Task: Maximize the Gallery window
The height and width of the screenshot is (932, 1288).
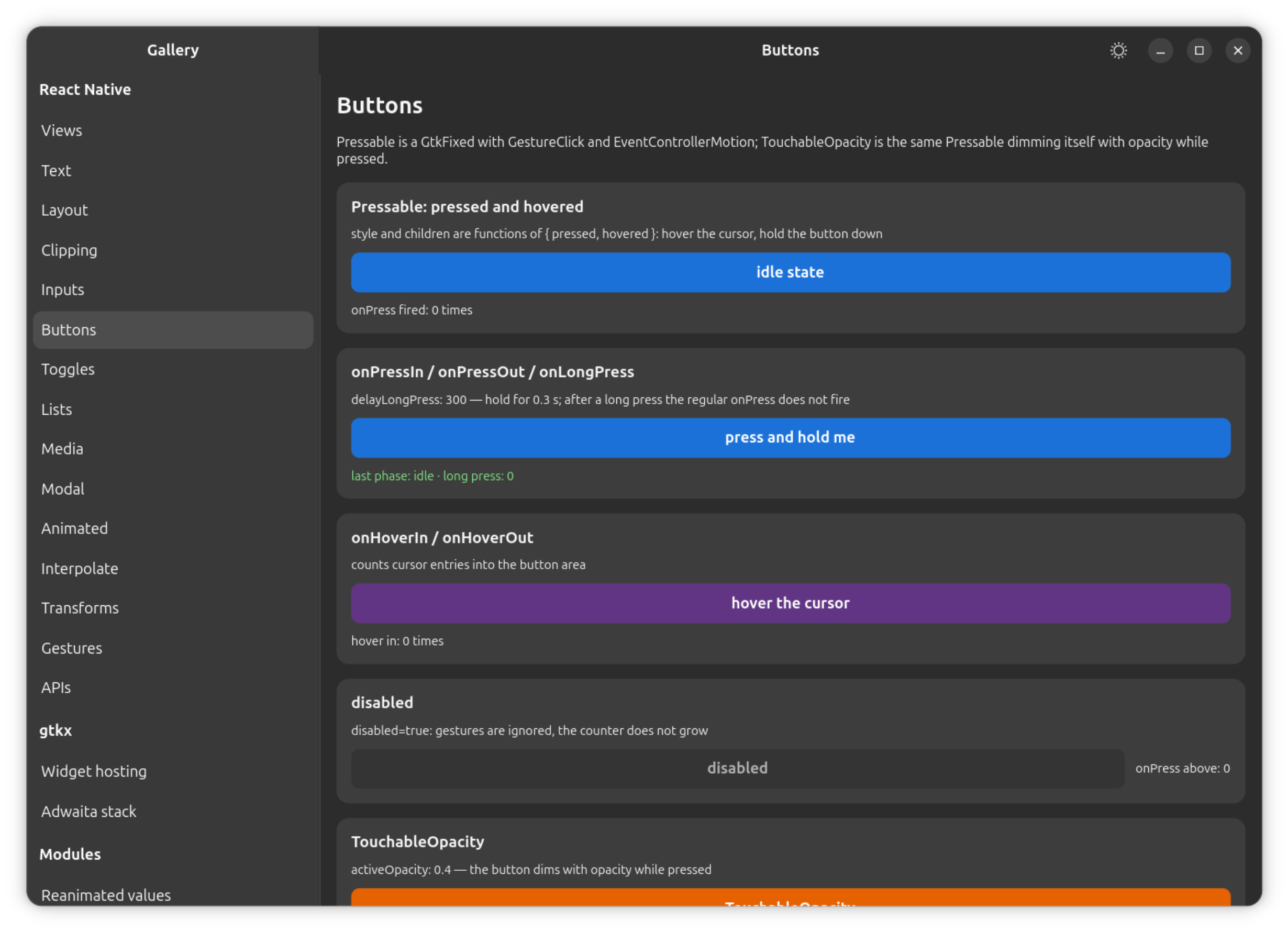Action: pyautogui.click(x=1199, y=51)
